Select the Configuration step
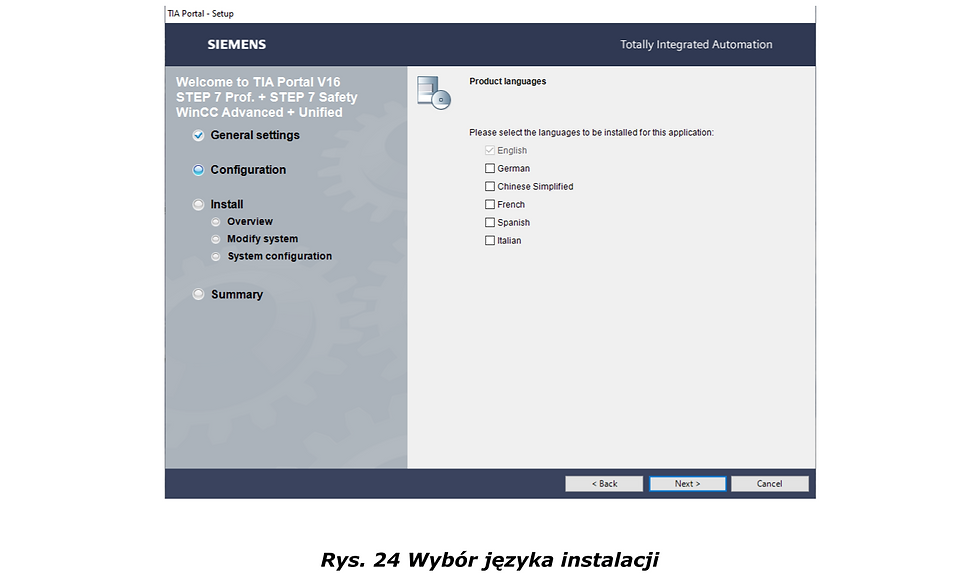Viewport: 980px width, 583px height. click(x=248, y=170)
